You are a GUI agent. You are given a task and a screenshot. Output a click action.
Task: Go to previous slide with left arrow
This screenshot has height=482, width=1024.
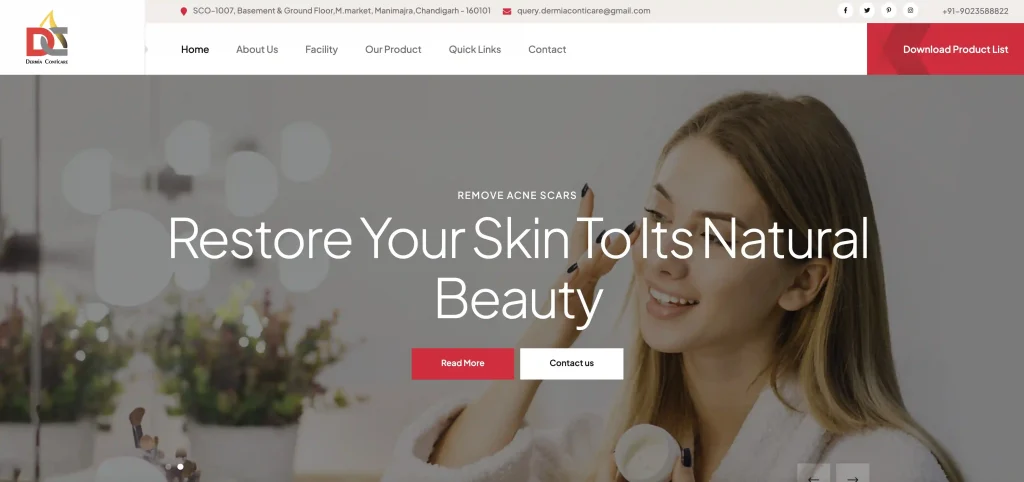coord(814,474)
